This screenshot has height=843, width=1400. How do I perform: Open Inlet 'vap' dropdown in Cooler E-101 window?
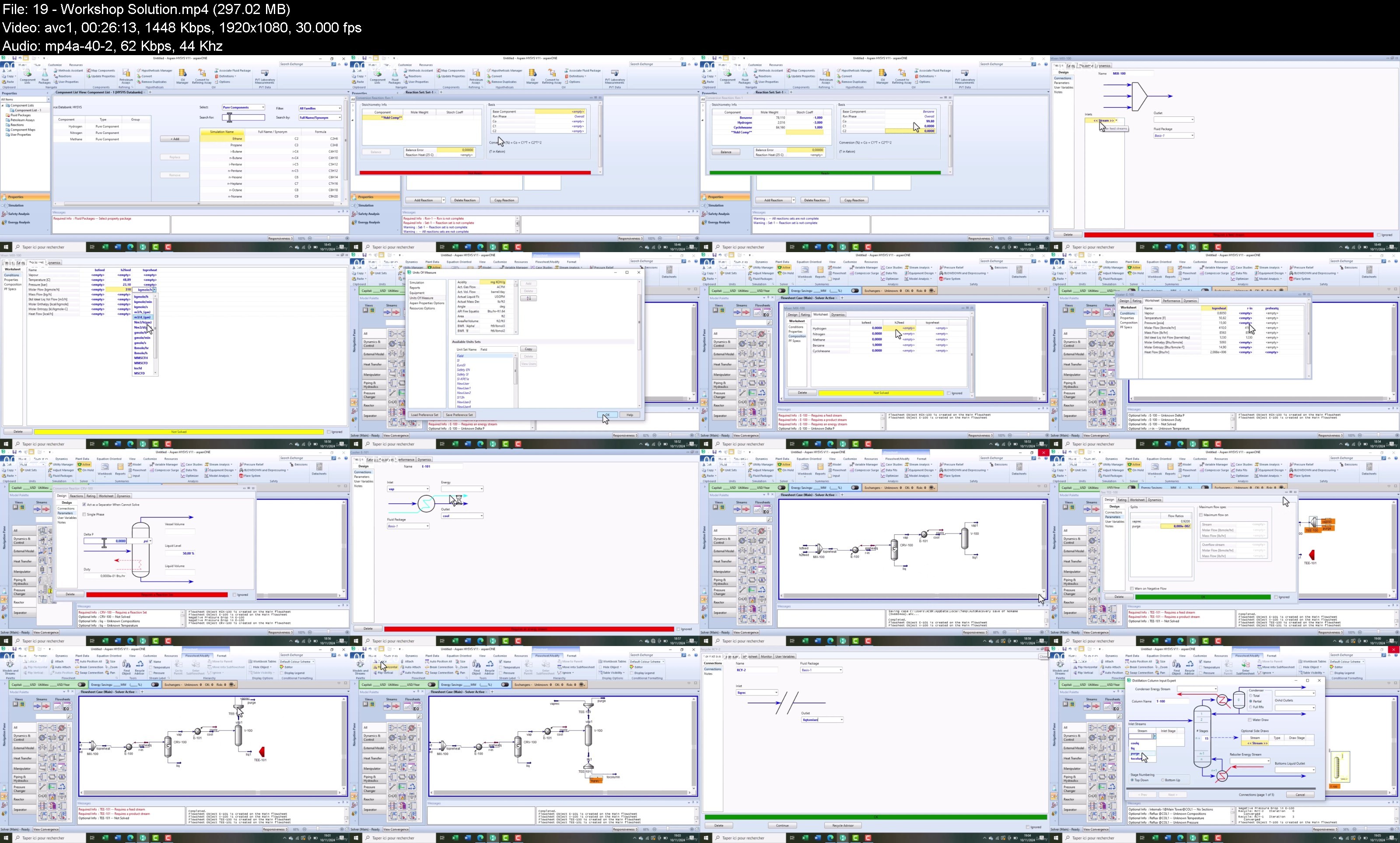coord(408,489)
